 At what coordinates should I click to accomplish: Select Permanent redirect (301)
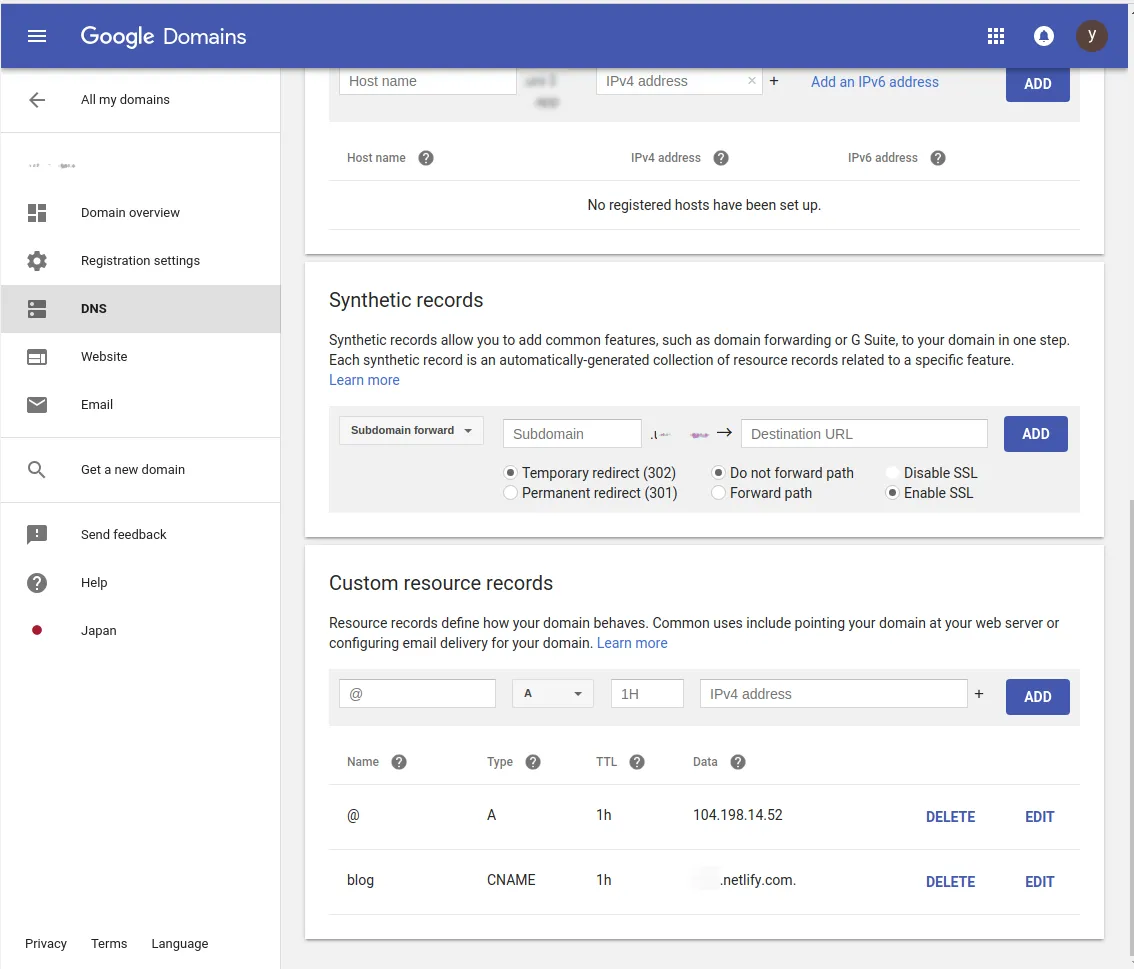(x=511, y=492)
